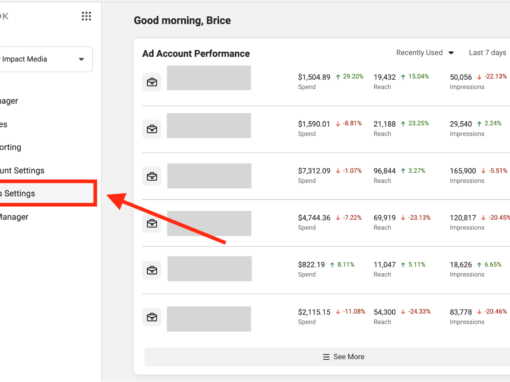This screenshot has width=510, height=382.
Task: Open the apps grid icon
Action: (86, 16)
